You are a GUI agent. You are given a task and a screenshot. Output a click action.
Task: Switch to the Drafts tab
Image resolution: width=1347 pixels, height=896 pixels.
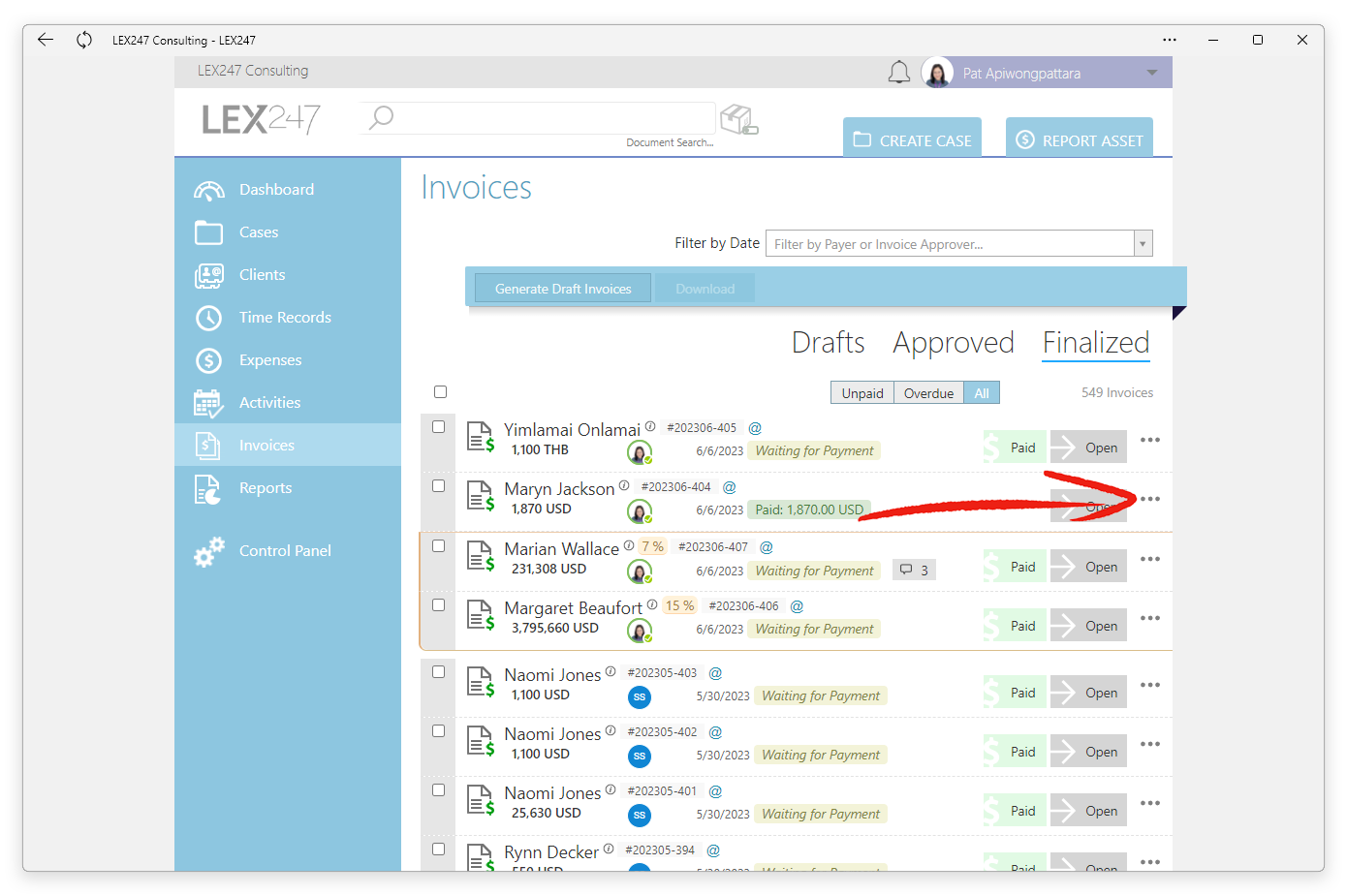click(x=829, y=343)
